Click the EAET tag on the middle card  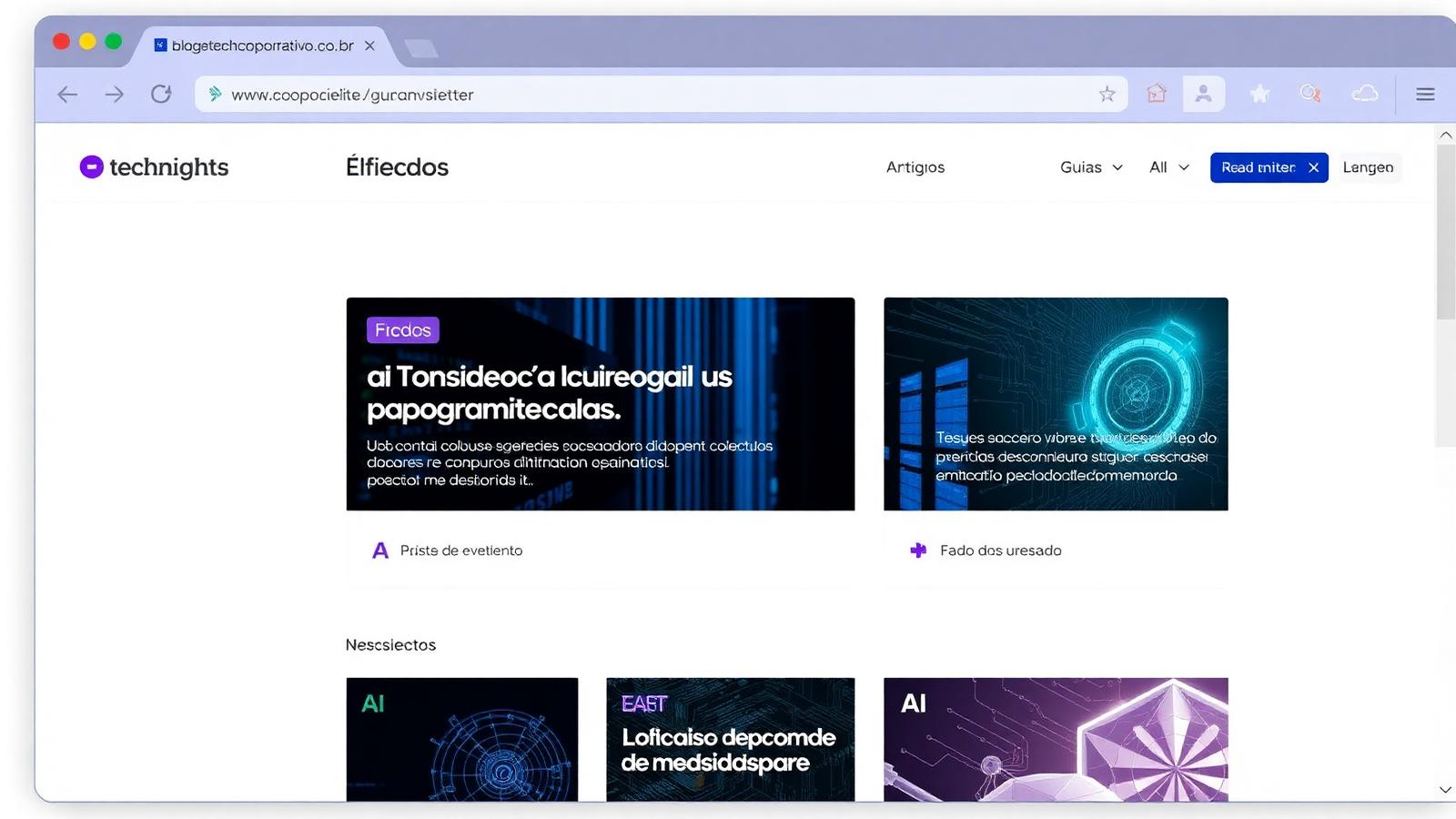(644, 703)
